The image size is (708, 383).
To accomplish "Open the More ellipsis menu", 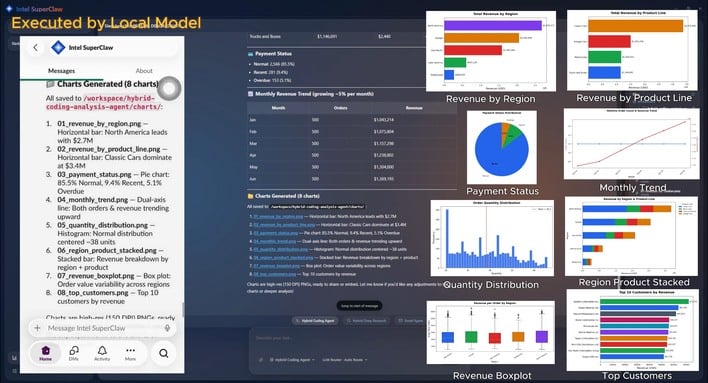I will (x=130, y=353).
